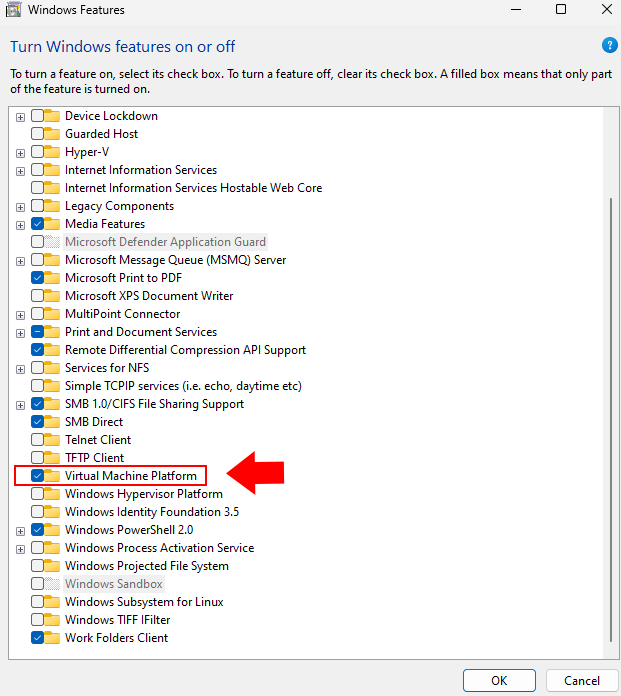Expand the Microsoft Message Queue (MSMQ) Server node

(20, 261)
